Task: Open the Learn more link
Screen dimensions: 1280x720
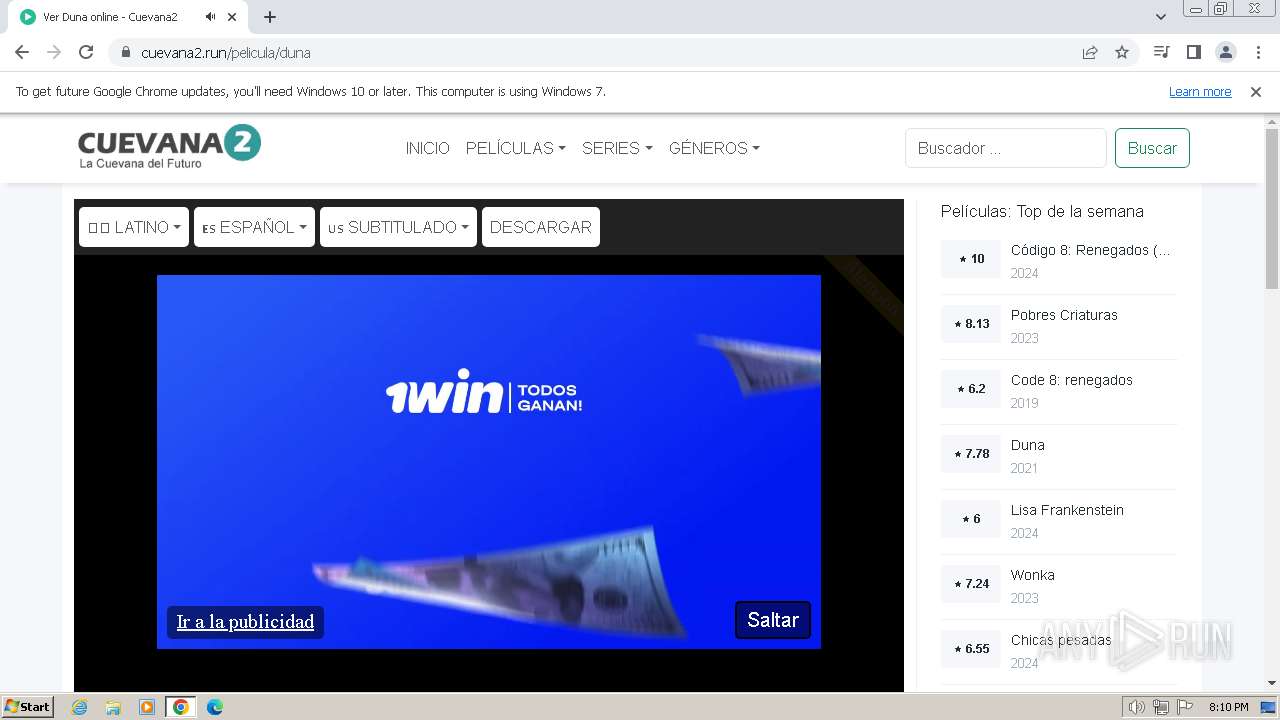Action: (1200, 92)
